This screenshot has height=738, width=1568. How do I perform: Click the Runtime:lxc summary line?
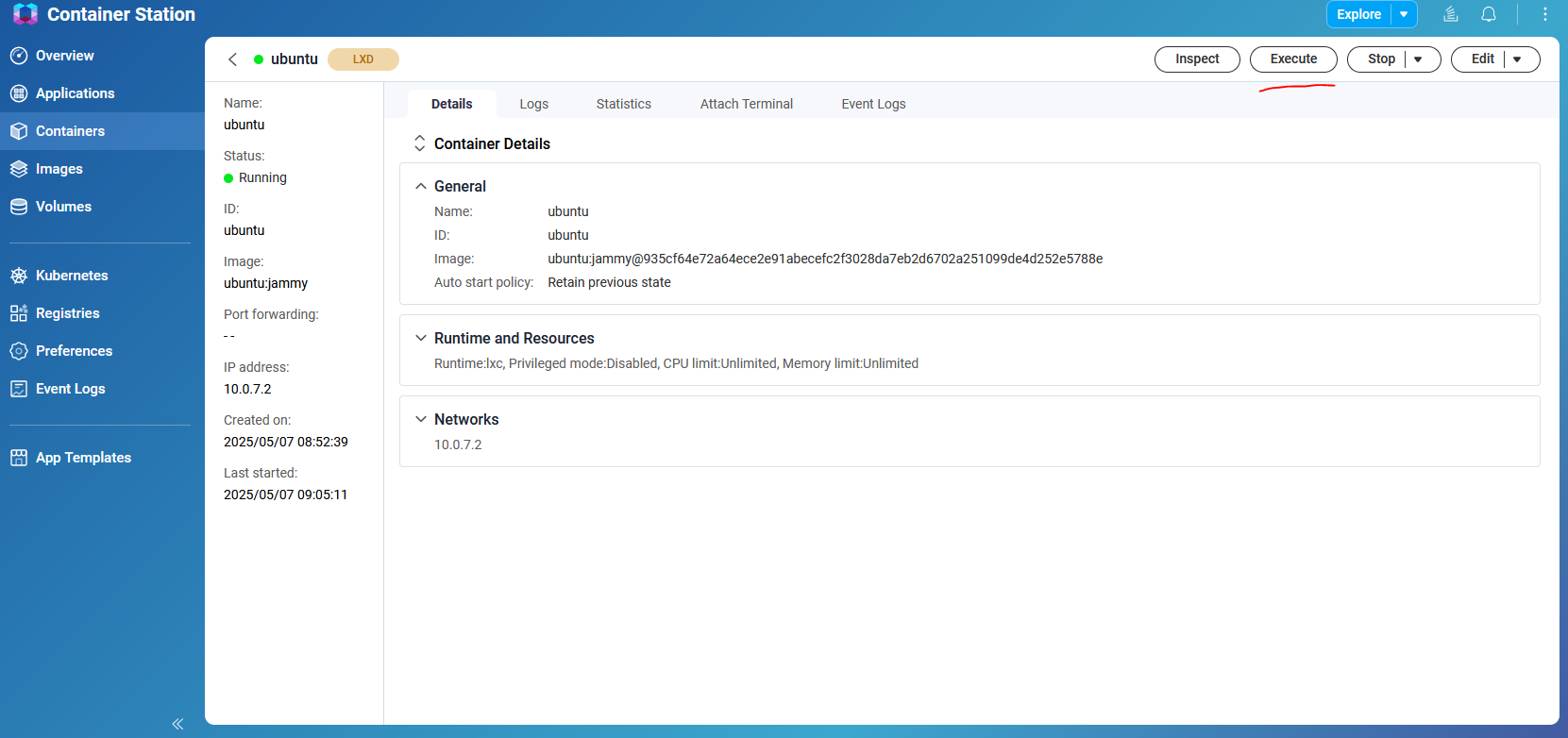(x=676, y=363)
